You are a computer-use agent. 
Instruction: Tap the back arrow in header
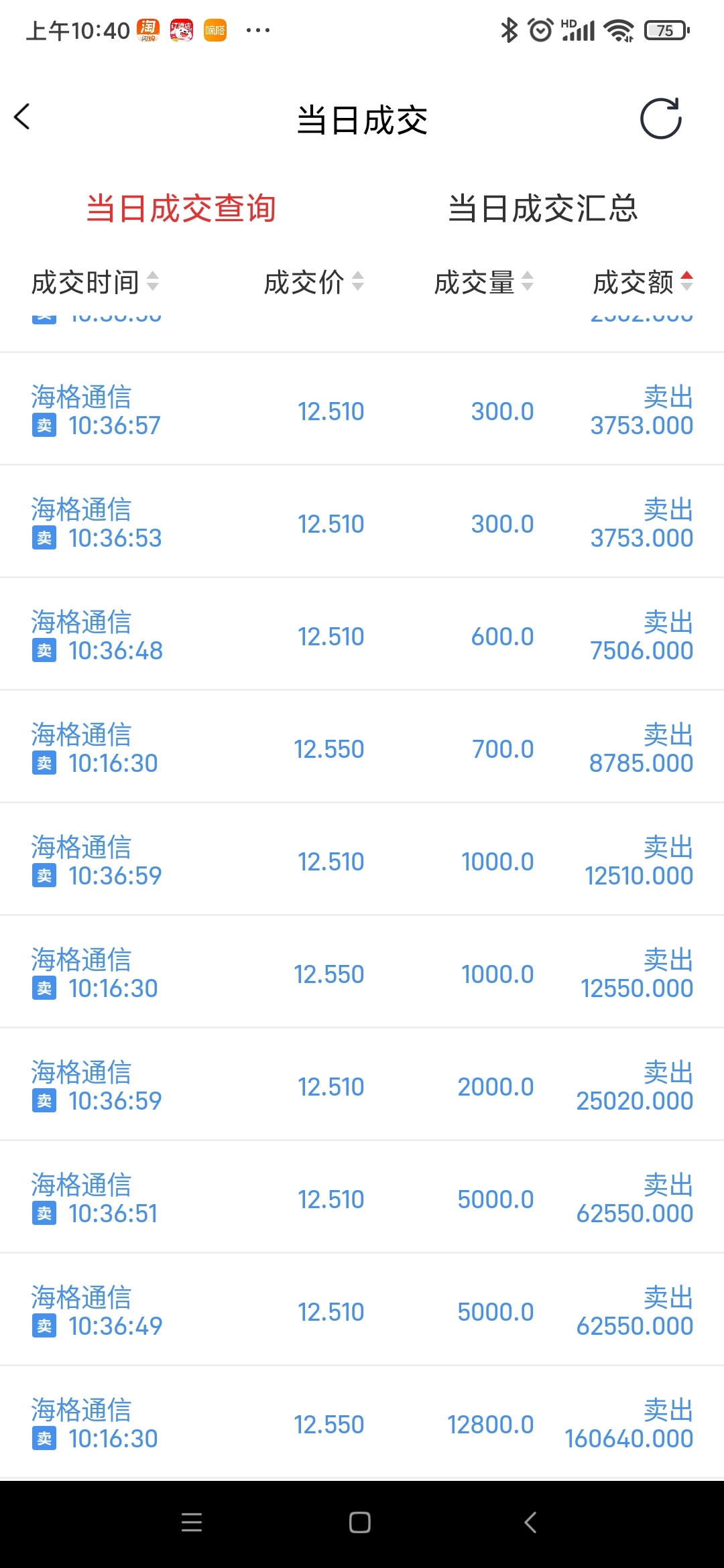[23, 117]
